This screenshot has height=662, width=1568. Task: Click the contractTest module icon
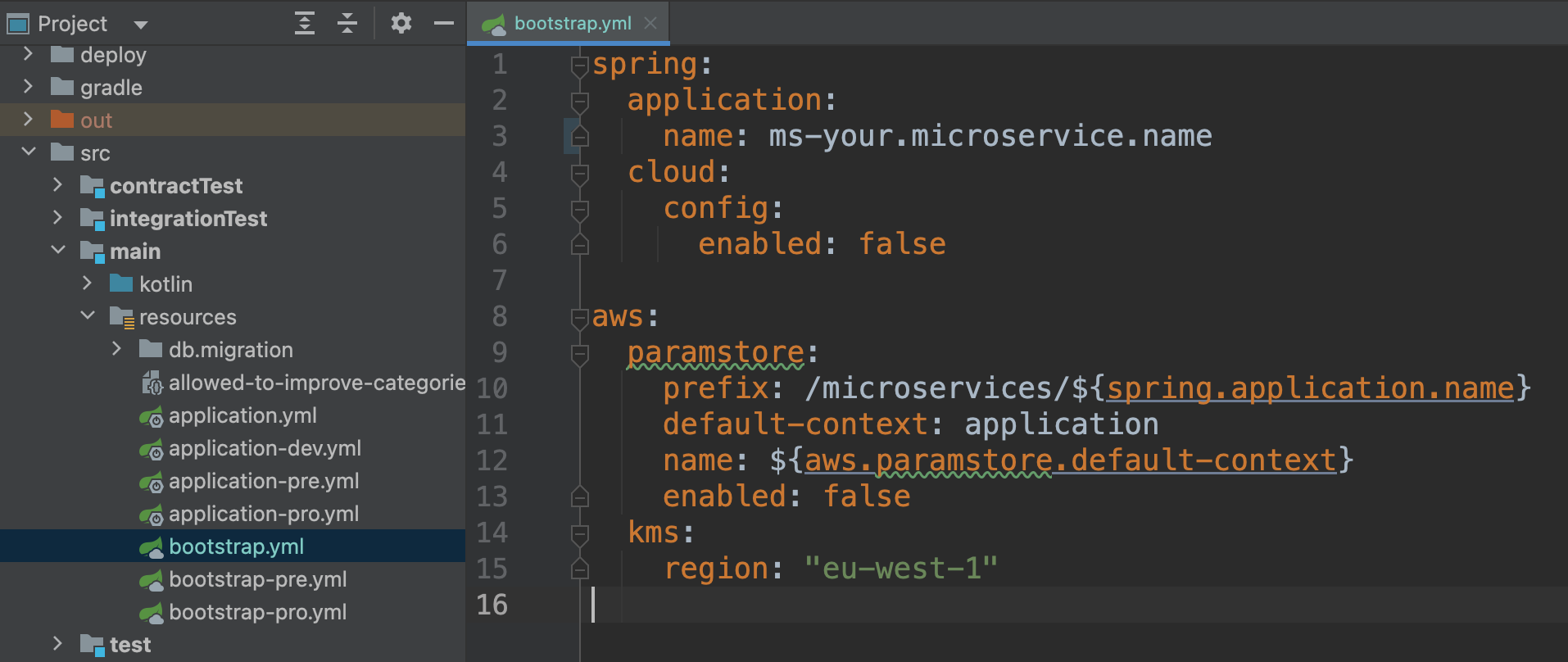(x=92, y=186)
